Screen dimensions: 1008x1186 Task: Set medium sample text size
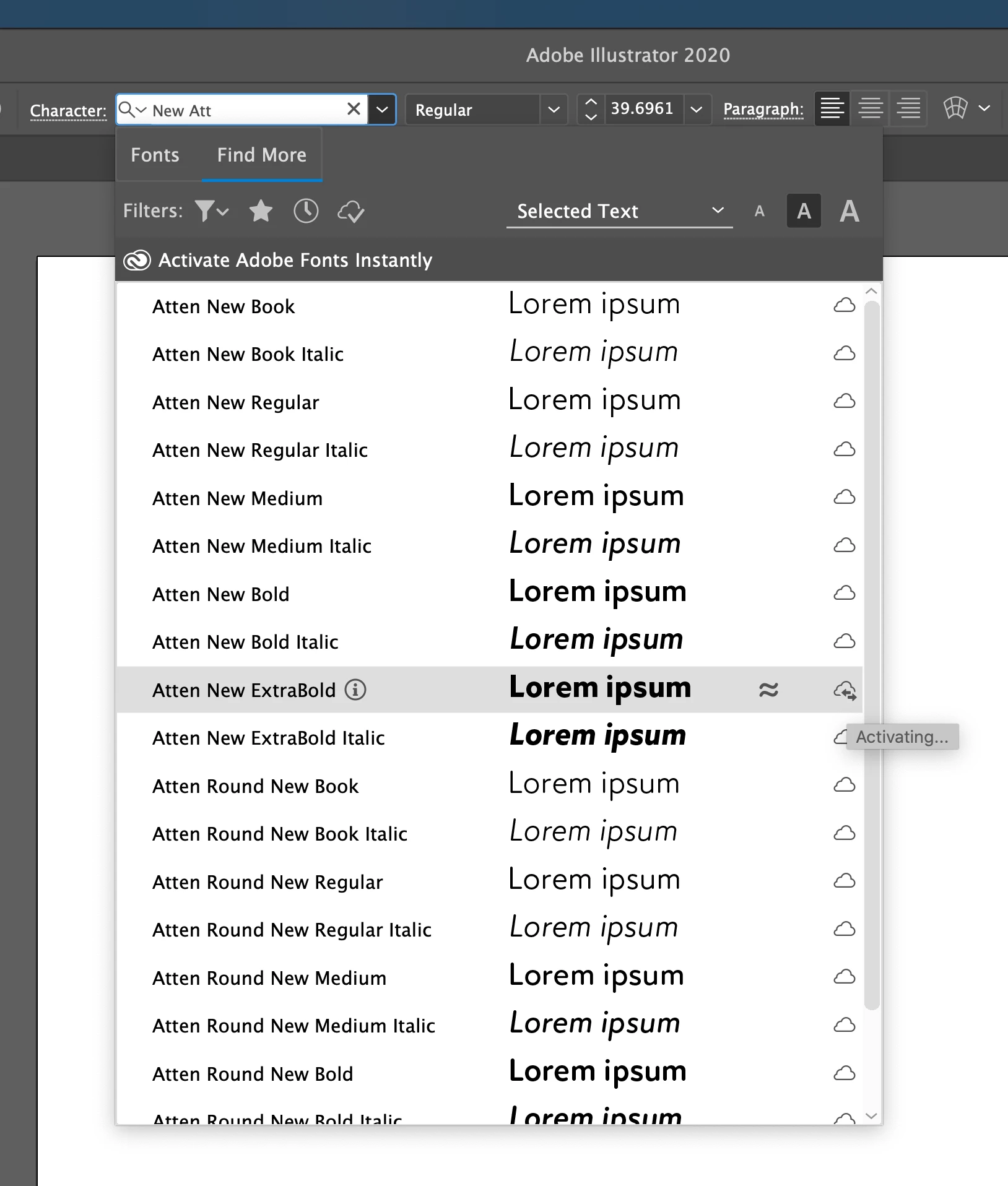804,211
